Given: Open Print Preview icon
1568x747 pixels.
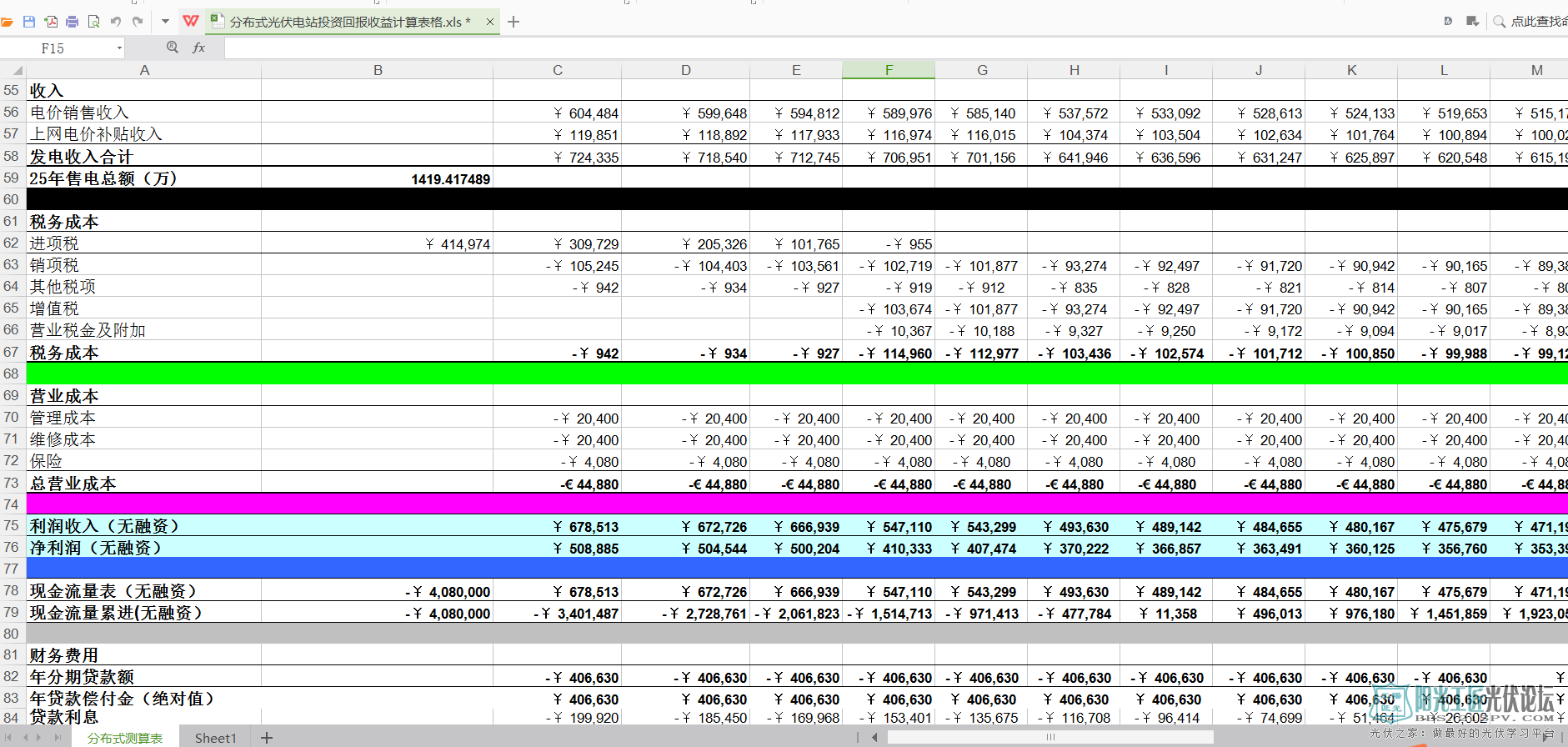Looking at the screenshot, I should 93,22.
